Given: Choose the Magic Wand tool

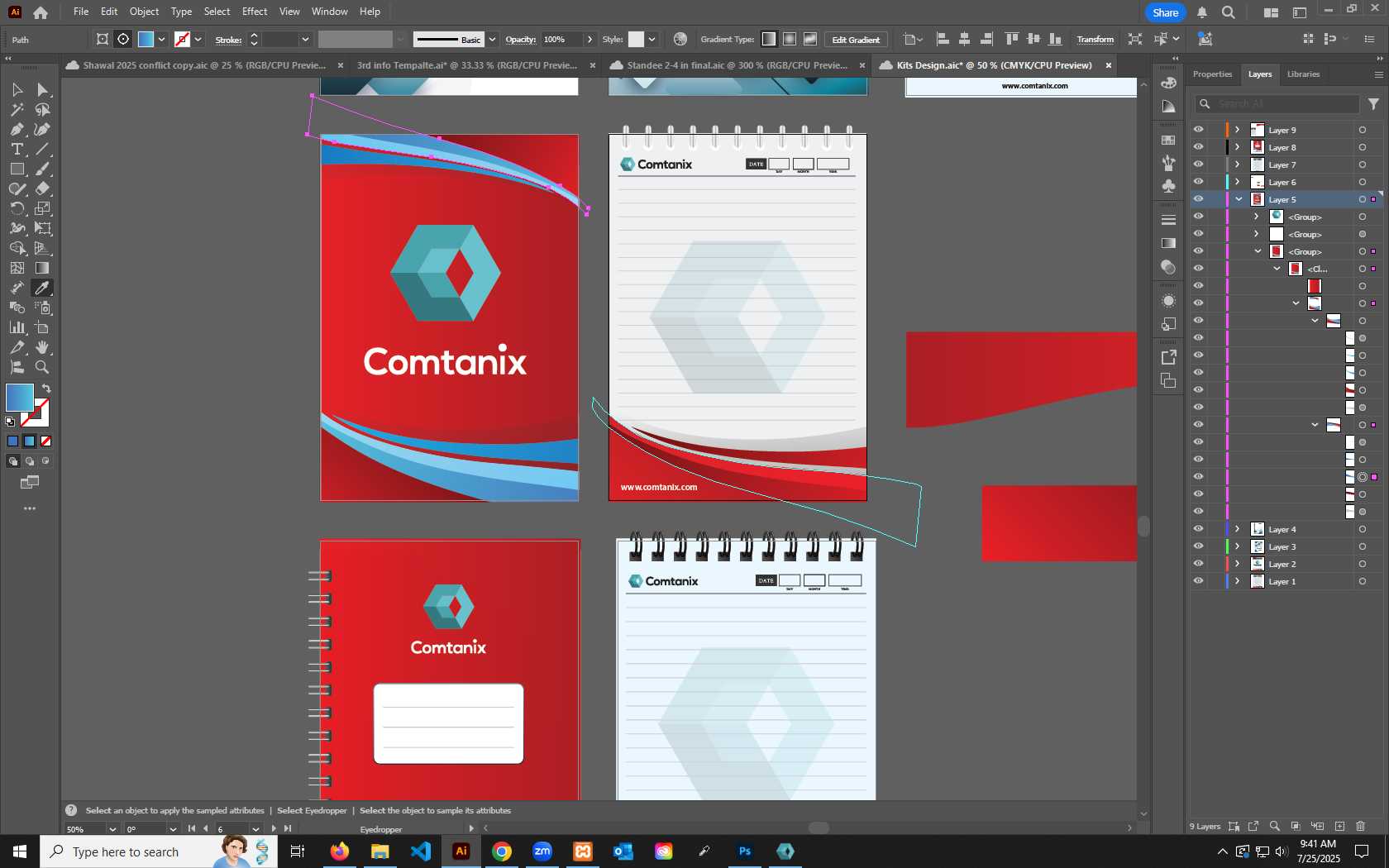Looking at the screenshot, I should [x=17, y=109].
